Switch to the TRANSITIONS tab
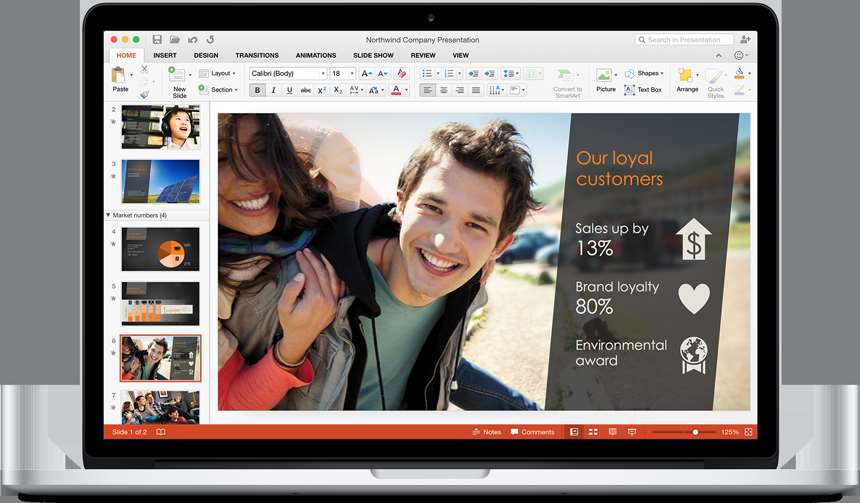Viewport: 860px width, 503px height. pyautogui.click(x=257, y=55)
